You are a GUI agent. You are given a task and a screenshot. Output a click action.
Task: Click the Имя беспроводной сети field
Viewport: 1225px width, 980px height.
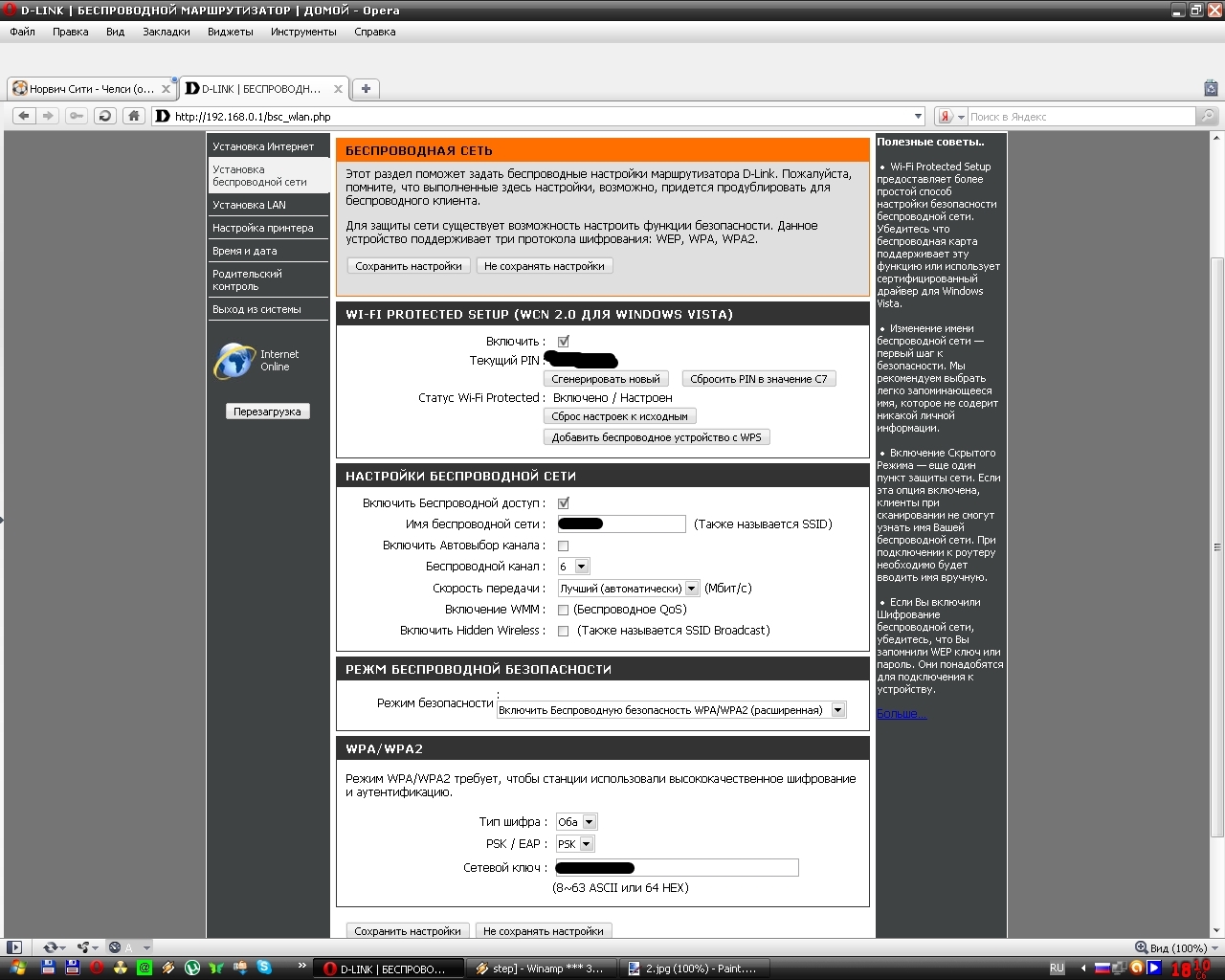pyautogui.click(x=621, y=523)
